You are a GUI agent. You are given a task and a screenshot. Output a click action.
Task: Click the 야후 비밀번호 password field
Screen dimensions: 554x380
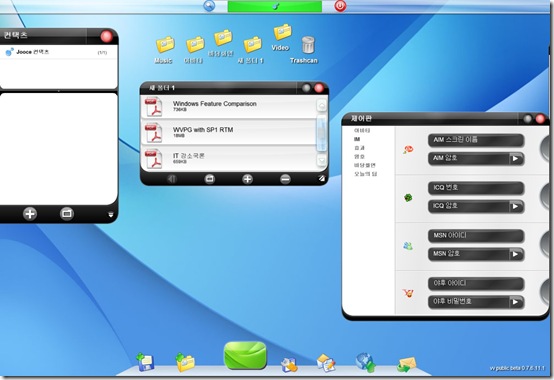[x=468, y=302]
